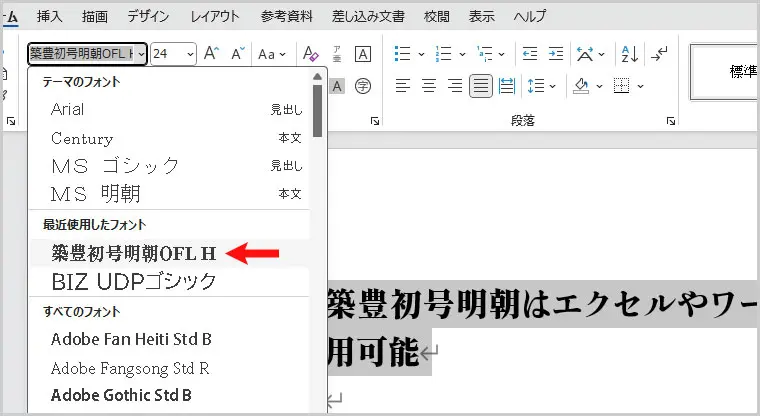
Task: Select the 標準 style thumbnail
Action: point(726,72)
